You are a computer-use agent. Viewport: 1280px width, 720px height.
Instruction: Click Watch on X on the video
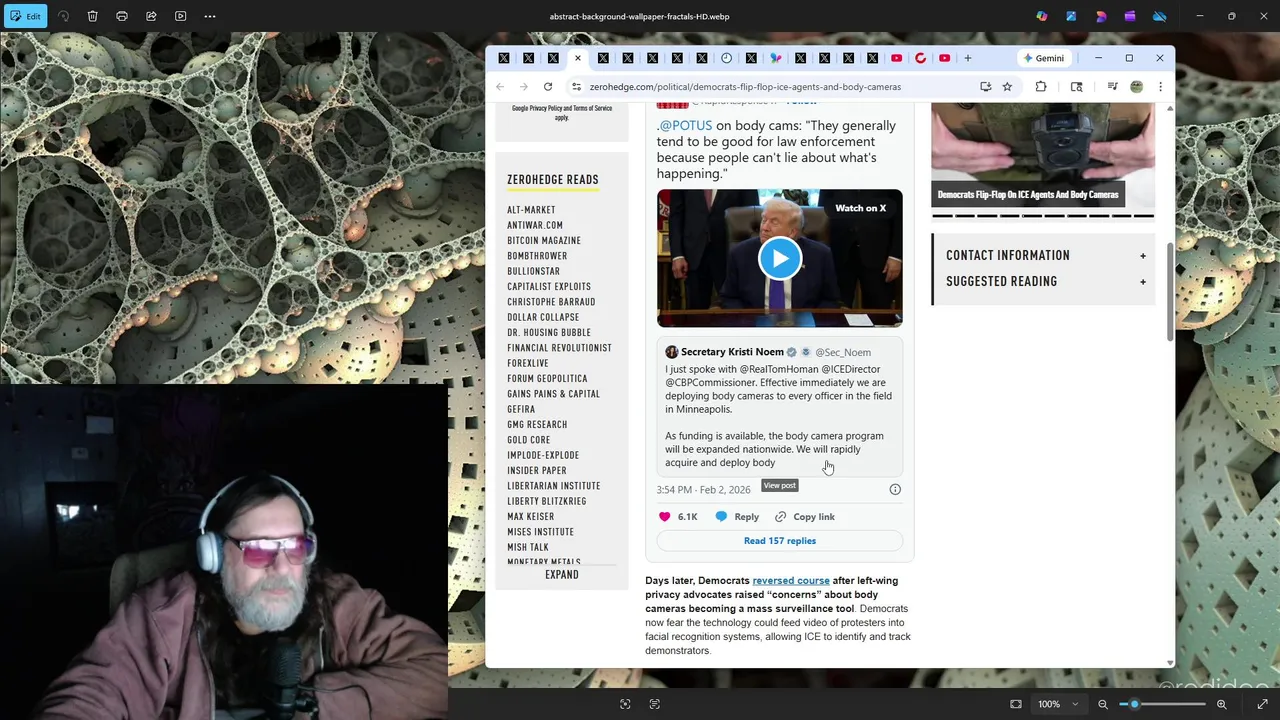point(861,208)
